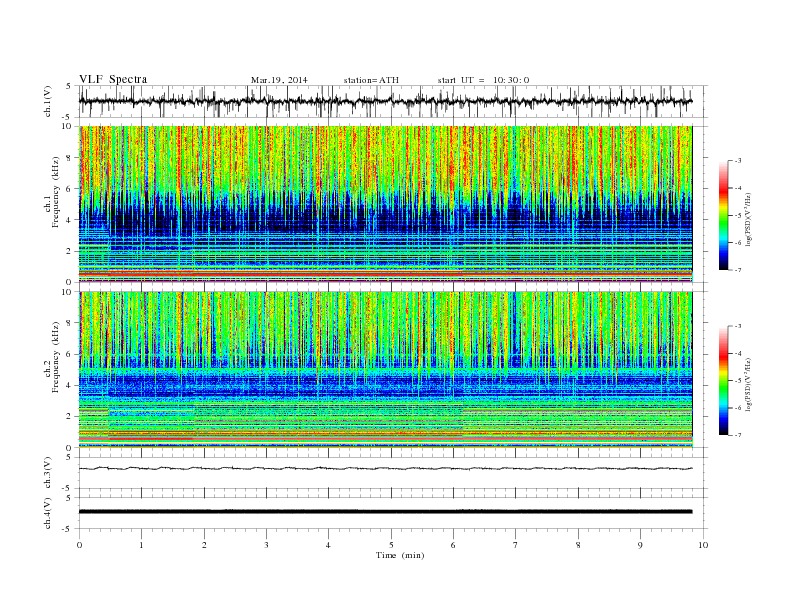The height and width of the screenshot is (612, 792).
Task: Click the date 'Mar.19, 2014'
Action: 279,80
